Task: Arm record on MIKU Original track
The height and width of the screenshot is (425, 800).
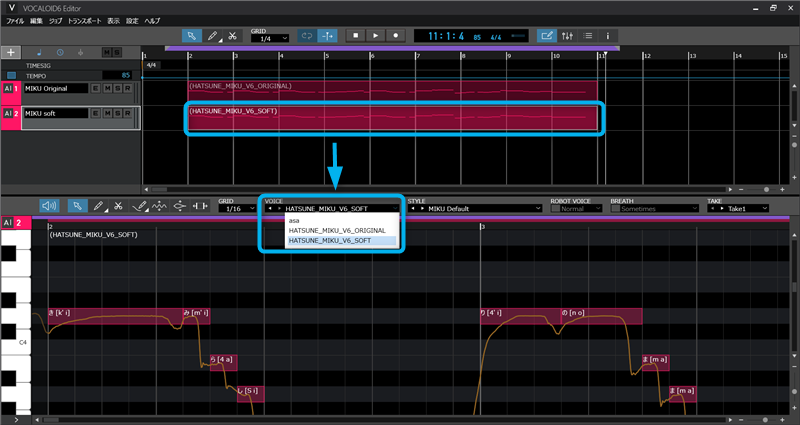Action: pos(128,88)
